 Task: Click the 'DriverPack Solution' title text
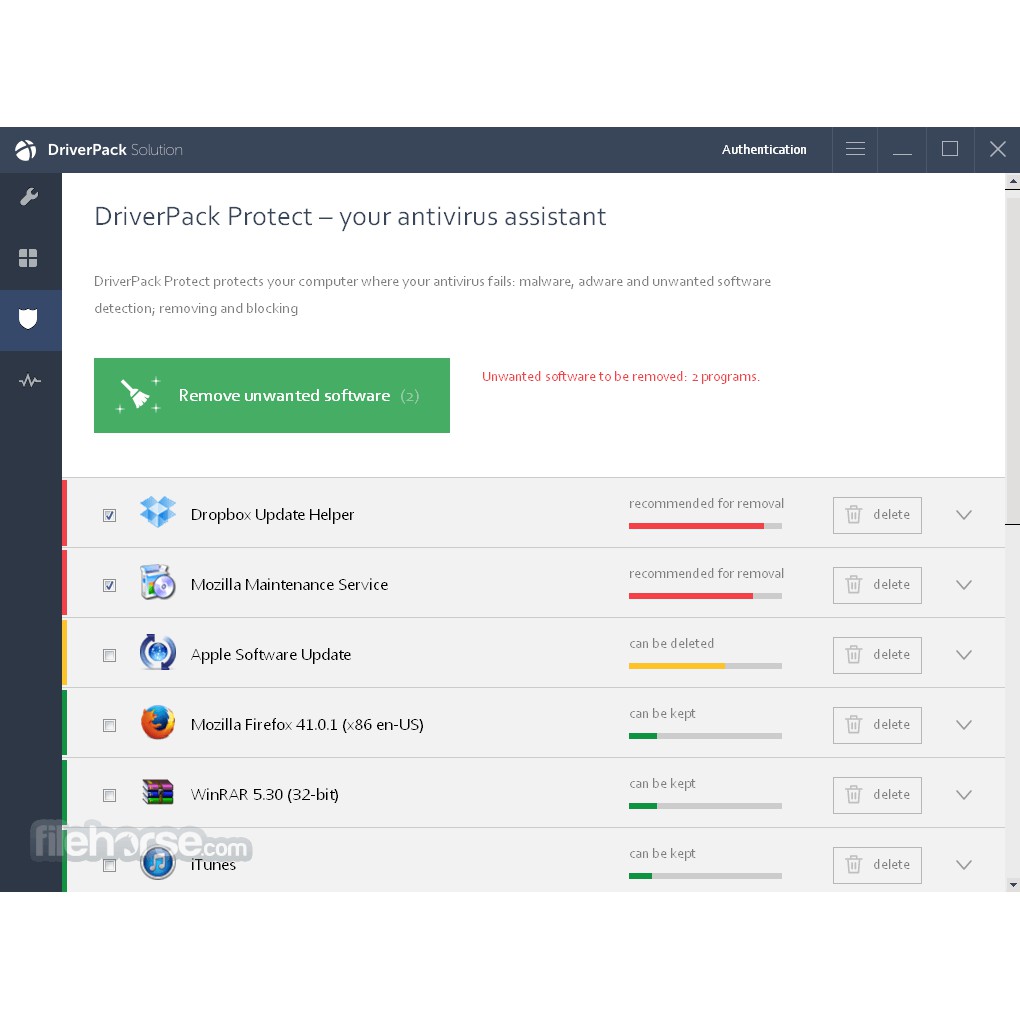point(115,150)
